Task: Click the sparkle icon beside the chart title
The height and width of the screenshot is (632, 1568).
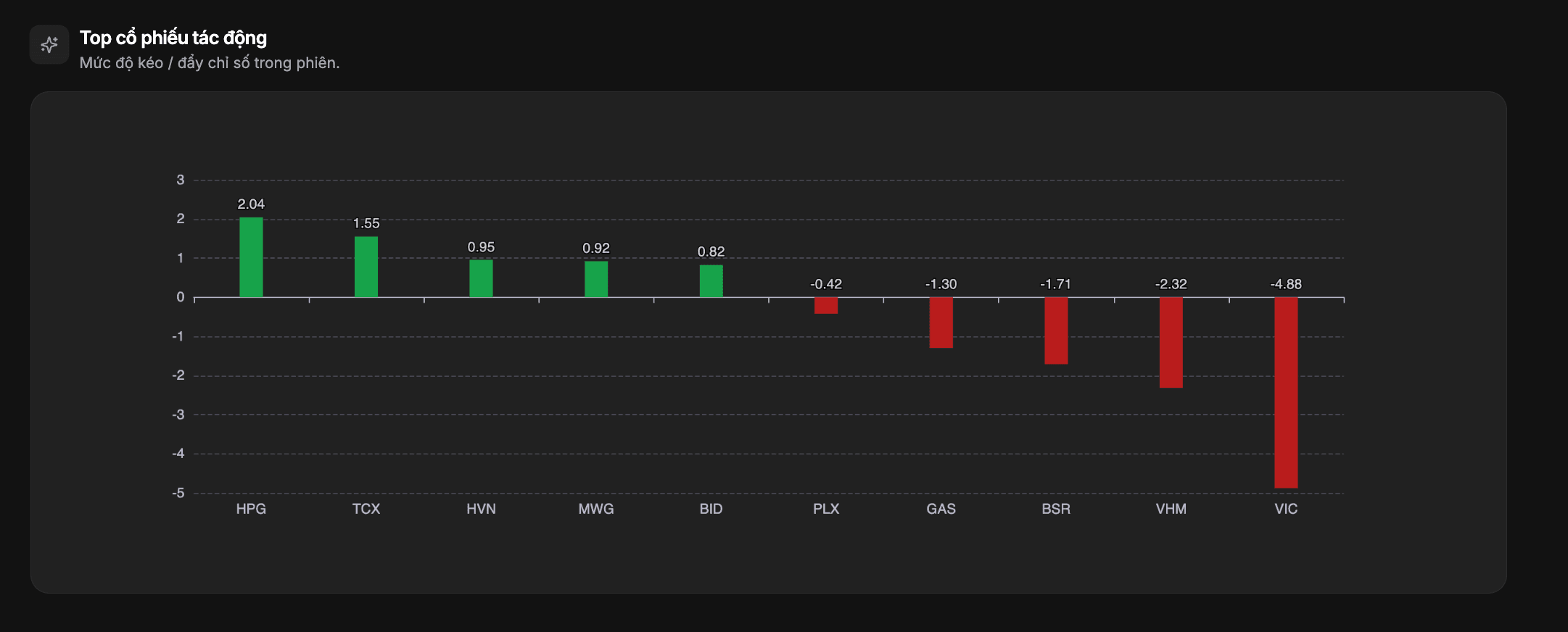Action: 49,45
